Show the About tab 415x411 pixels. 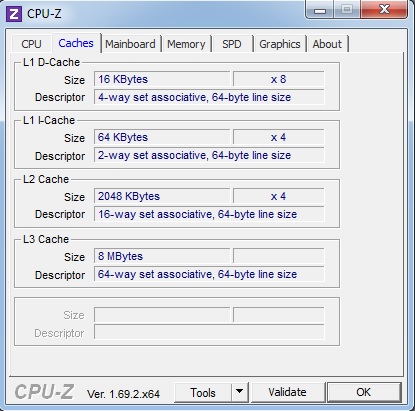(x=327, y=44)
